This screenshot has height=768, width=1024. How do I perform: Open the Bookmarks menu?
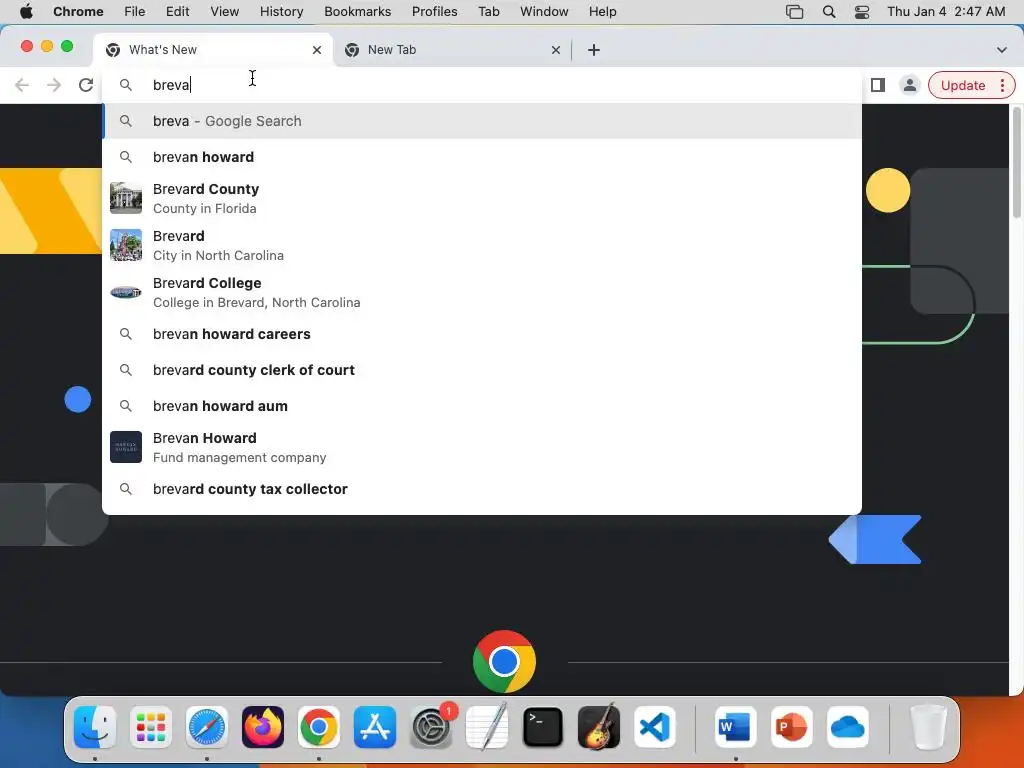click(357, 12)
